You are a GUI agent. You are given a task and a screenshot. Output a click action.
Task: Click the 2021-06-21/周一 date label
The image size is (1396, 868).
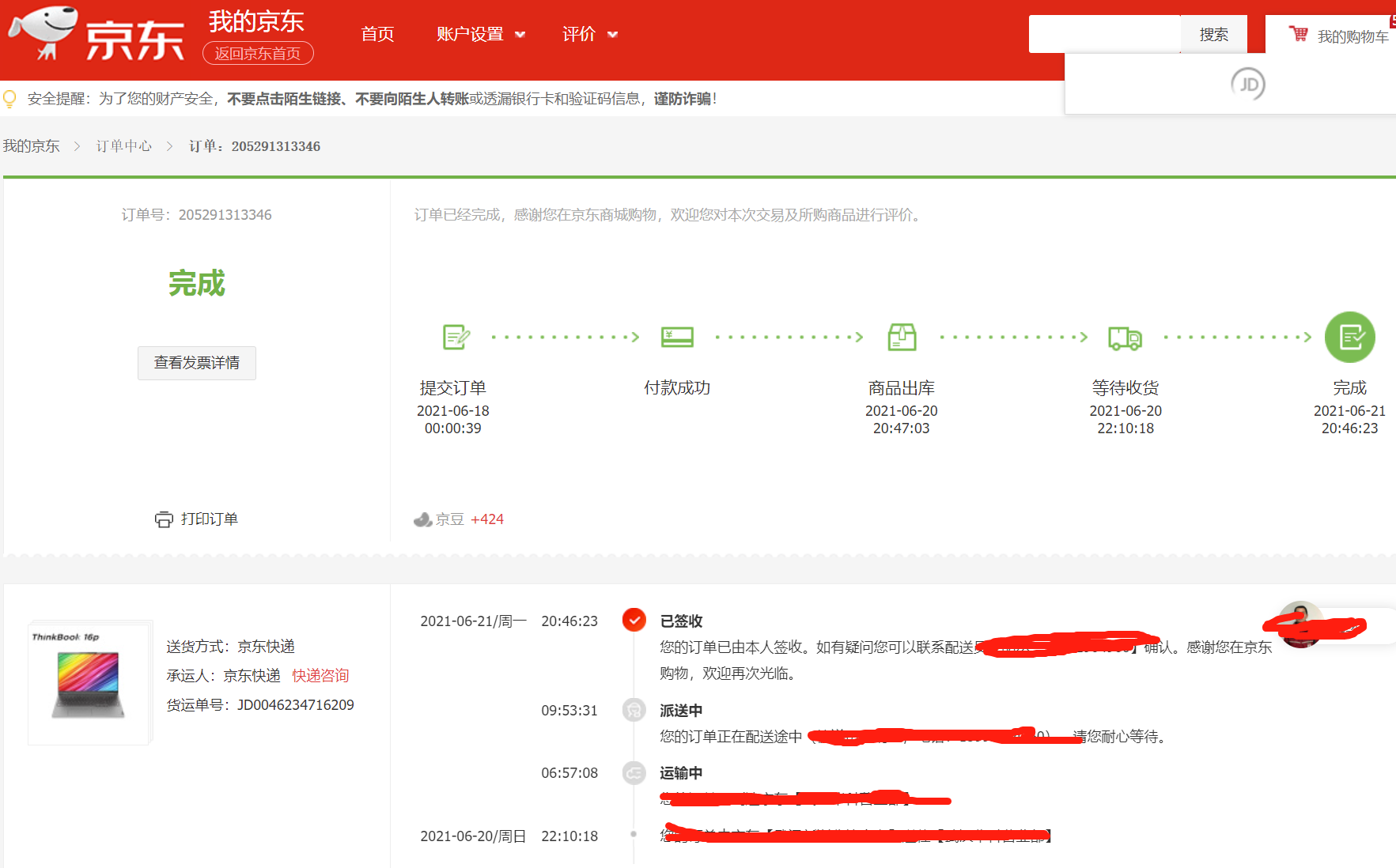[x=474, y=621]
